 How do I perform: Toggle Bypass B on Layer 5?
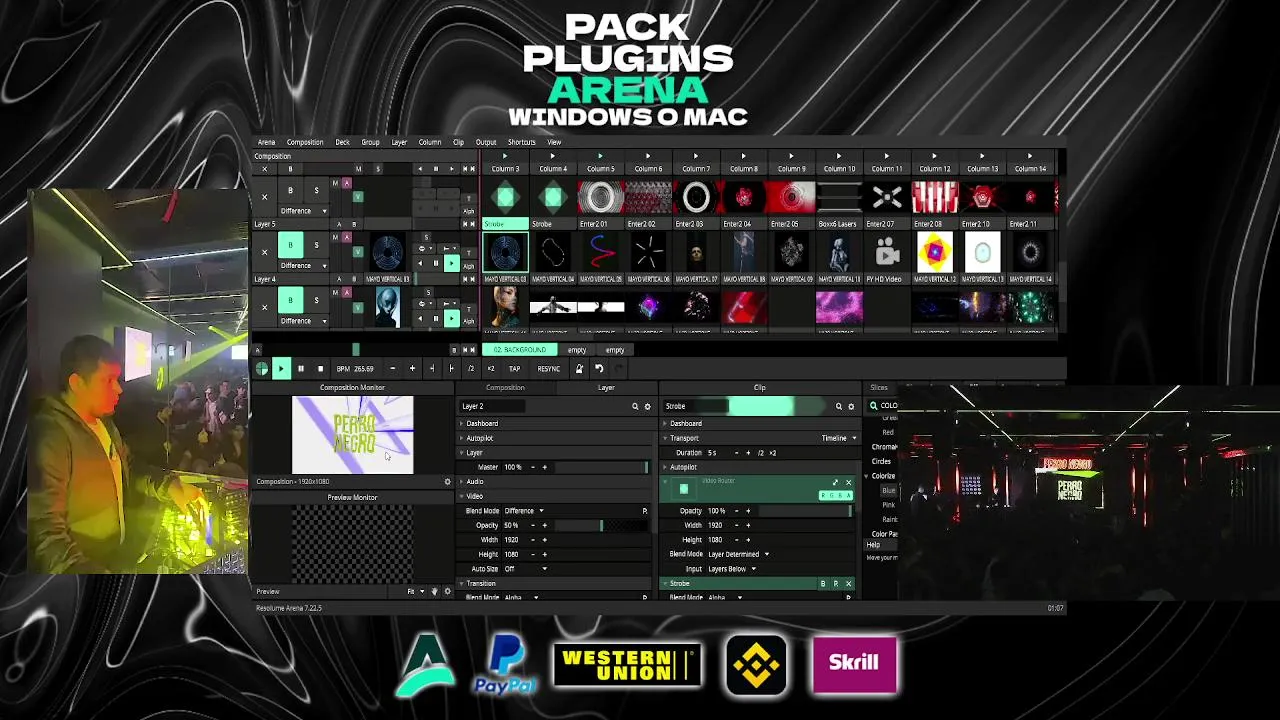click(290, 245)
